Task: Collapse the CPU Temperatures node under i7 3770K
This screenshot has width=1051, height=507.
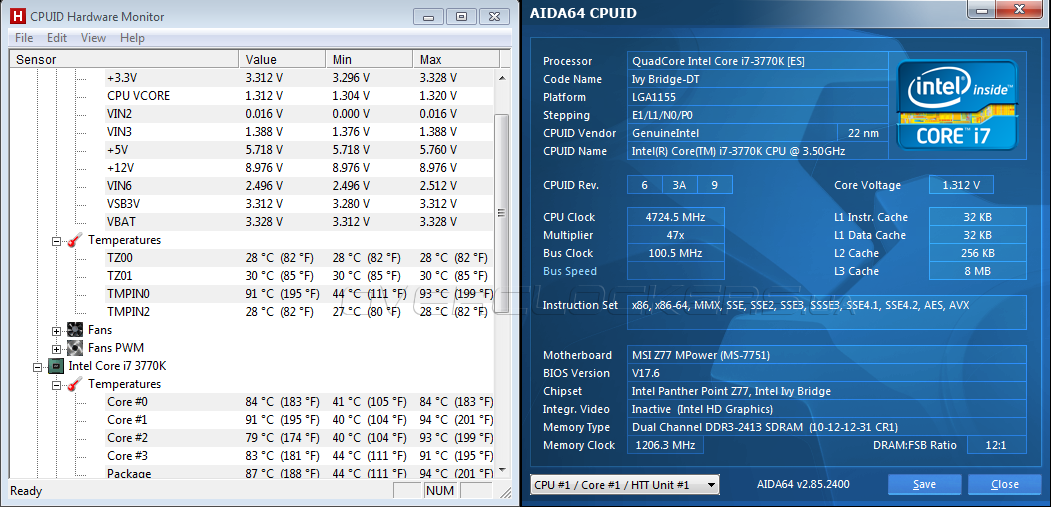Action: tap(57, 384)
